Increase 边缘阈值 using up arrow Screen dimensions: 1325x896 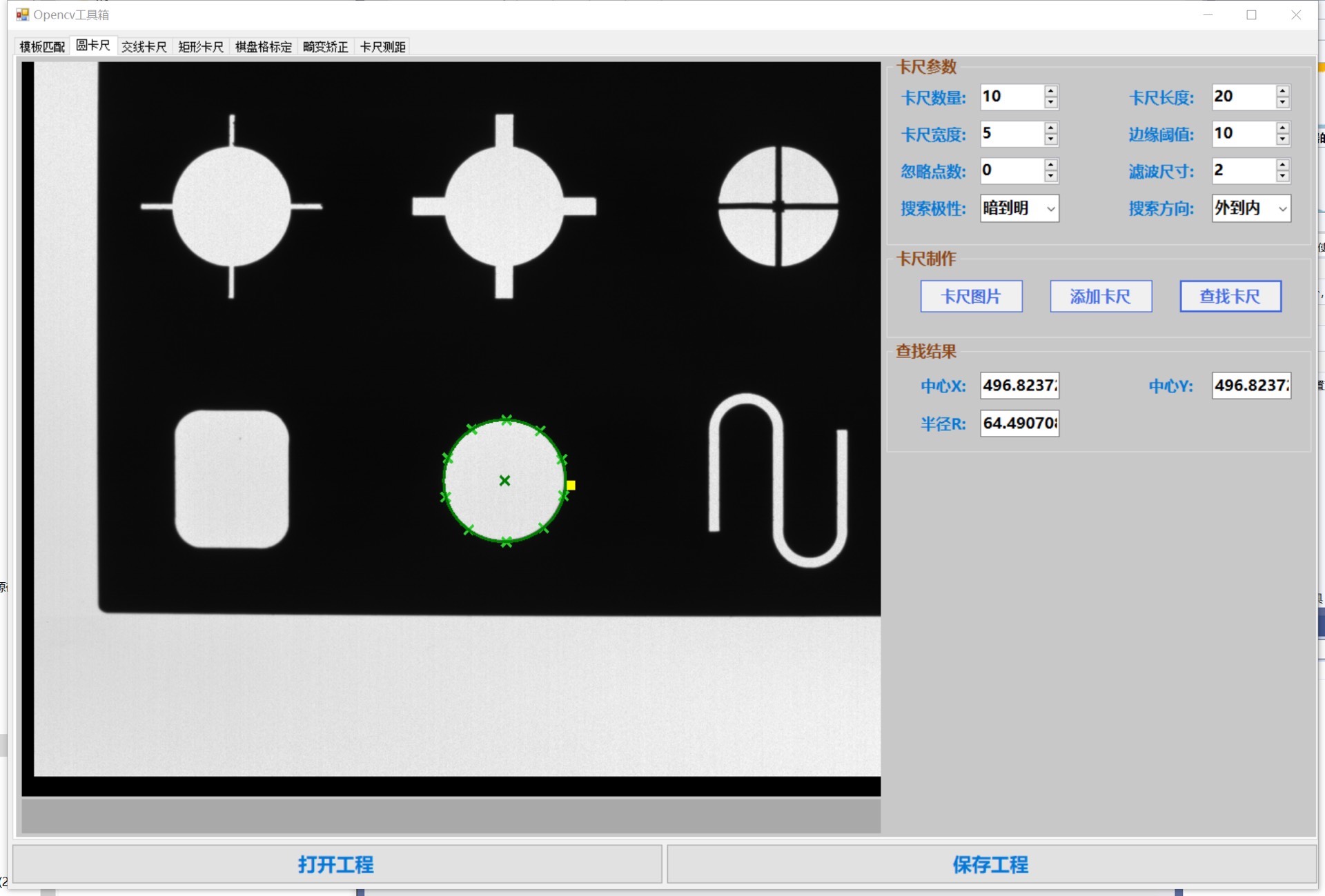[x=1282, y=128]
